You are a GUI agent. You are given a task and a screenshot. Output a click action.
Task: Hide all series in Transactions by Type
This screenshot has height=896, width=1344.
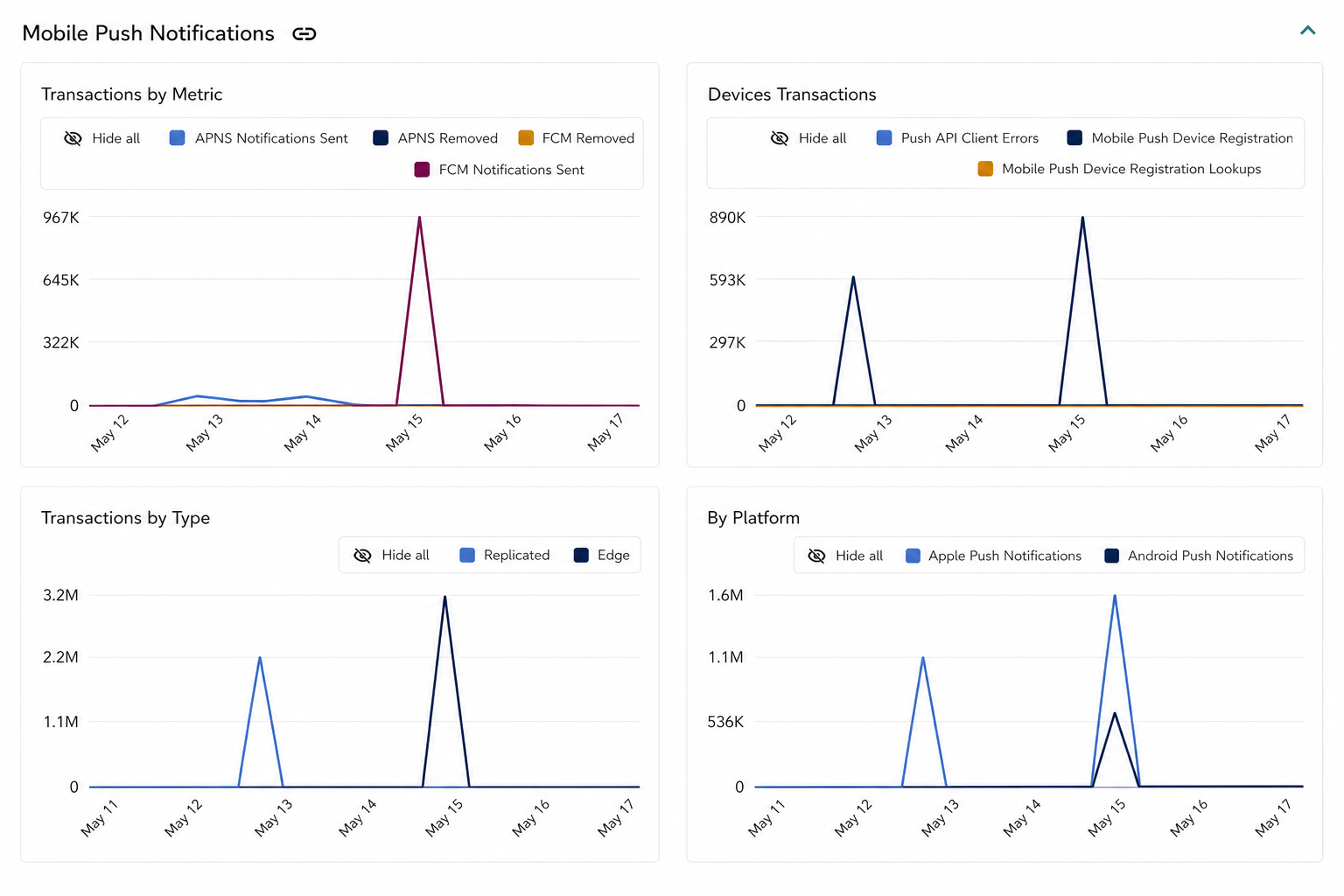(x=391, y=555)
